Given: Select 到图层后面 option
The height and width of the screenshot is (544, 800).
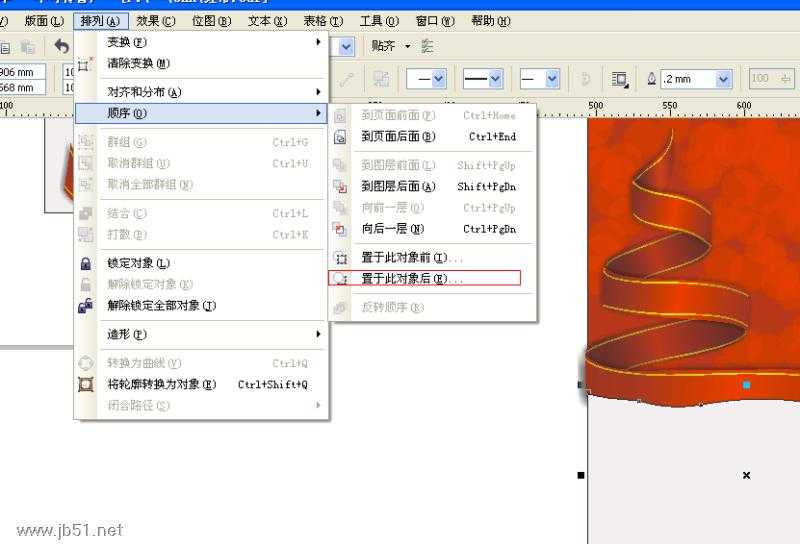Looking at the screenshot, I should (433, 187).
